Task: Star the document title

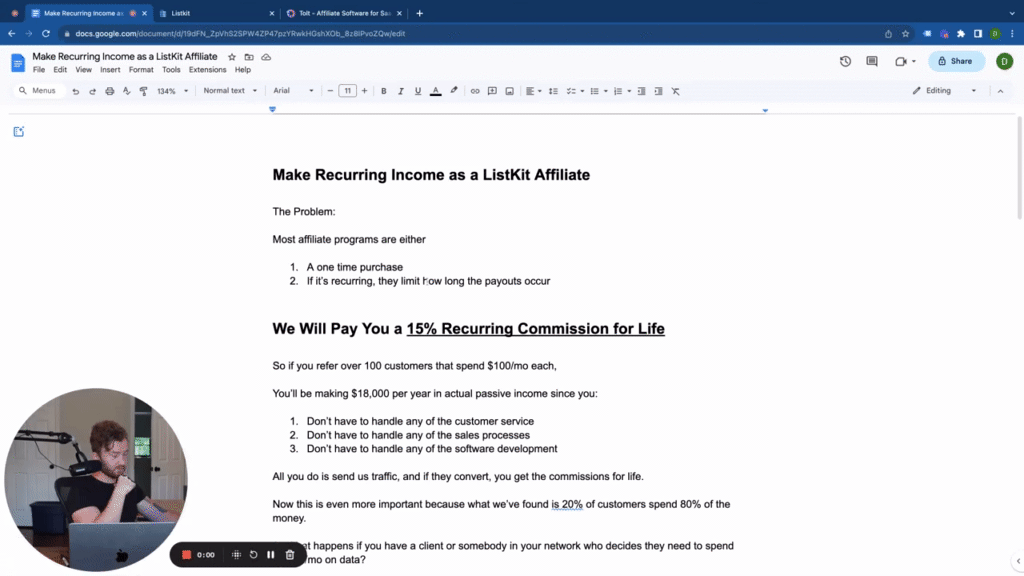Action: [232, 57]
